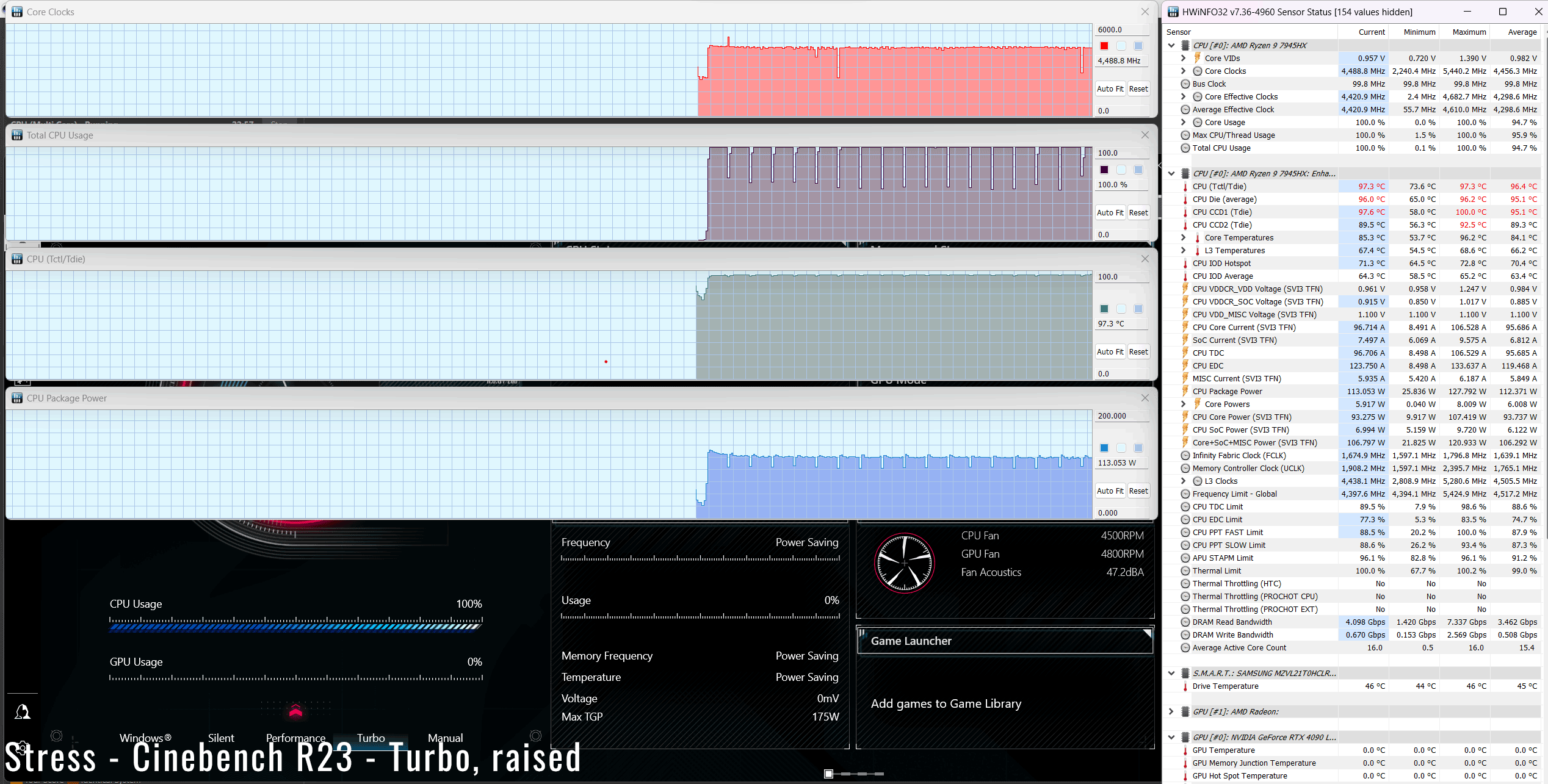The height and width of the screenshot is (784, 1548).
Task: Toggle the white square in CPU Package Power graph
Action: tap(1121, 448)
